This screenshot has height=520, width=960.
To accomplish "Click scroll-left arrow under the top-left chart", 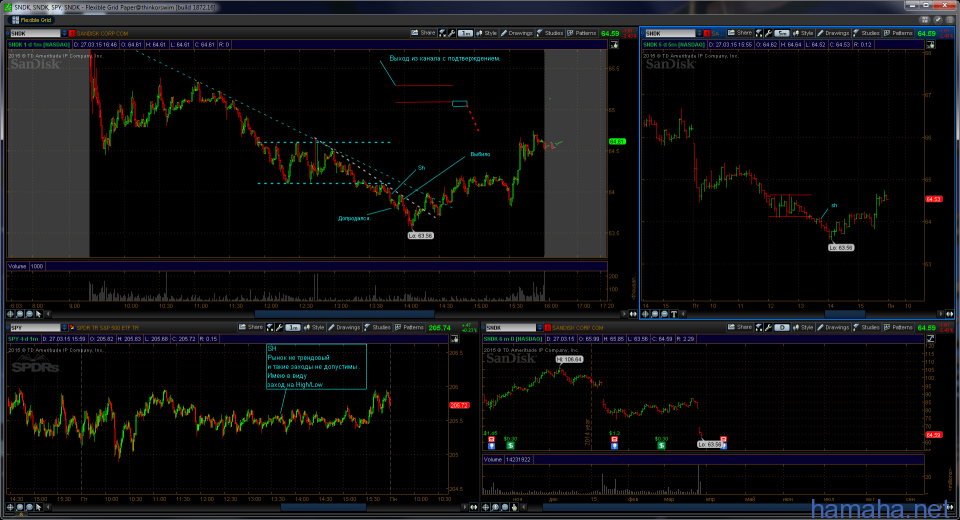I will point(48,314).
